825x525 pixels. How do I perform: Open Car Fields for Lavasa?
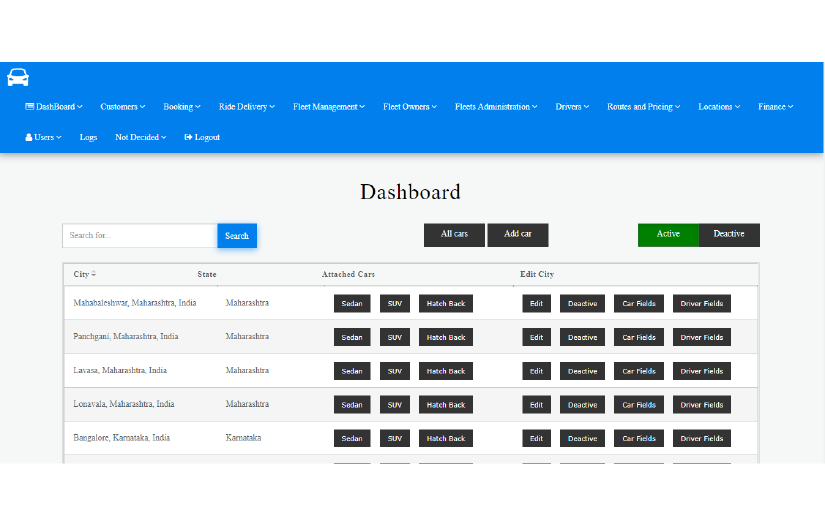pos(639,371)
